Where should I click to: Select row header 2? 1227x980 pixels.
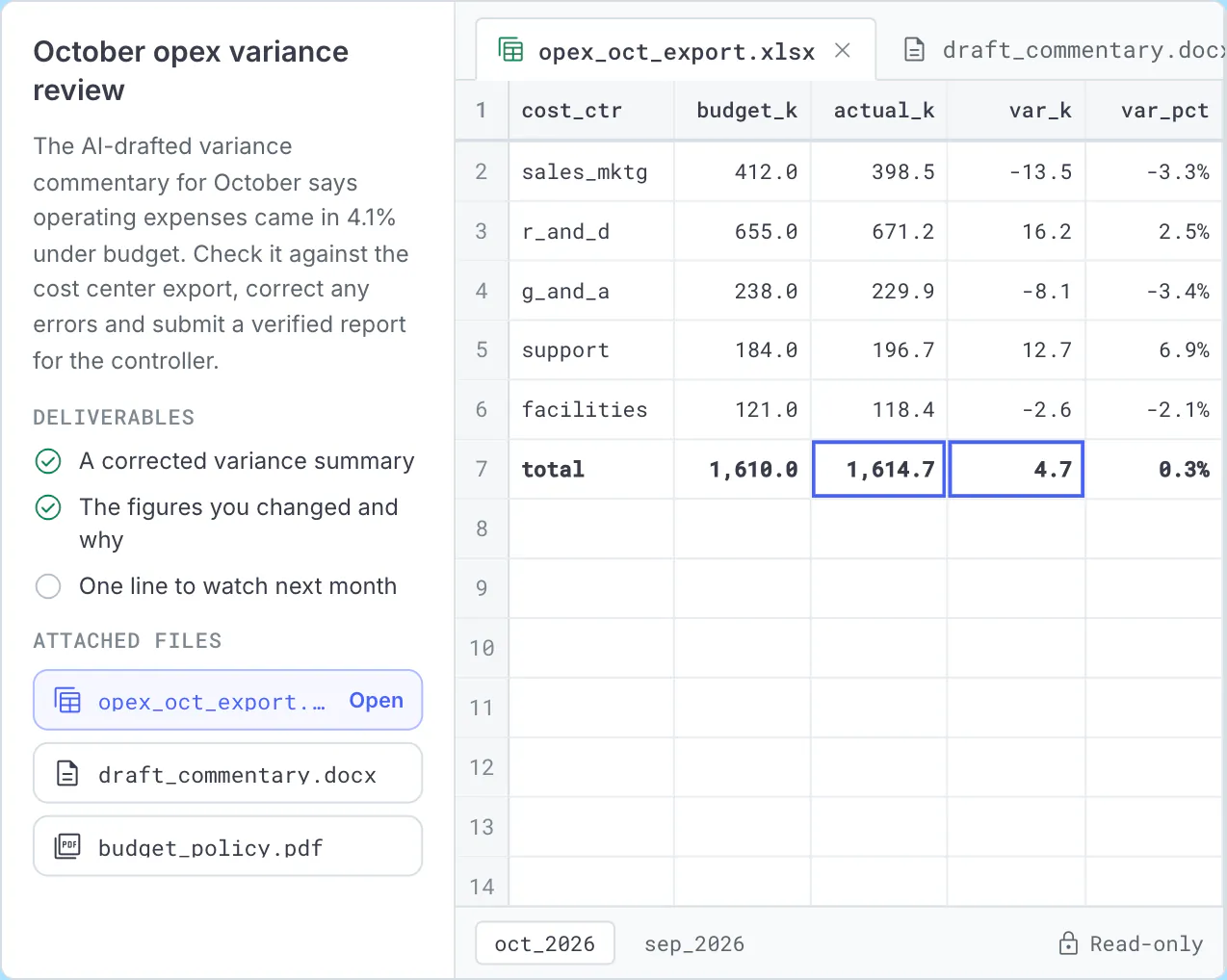point(482,172)
